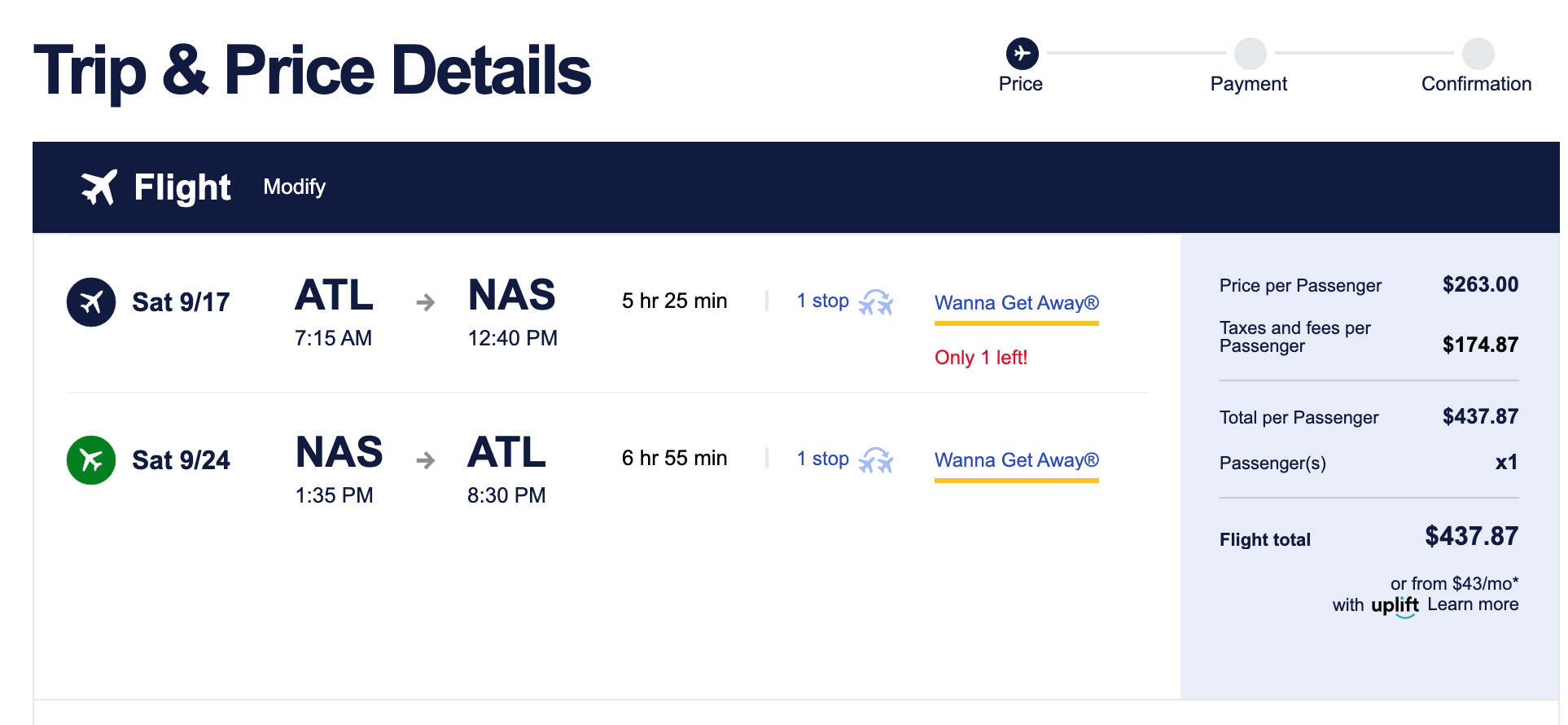Open return Wanna Get Away fare link
This screenshot has height=725, width=1568.
coord(1016,460)
